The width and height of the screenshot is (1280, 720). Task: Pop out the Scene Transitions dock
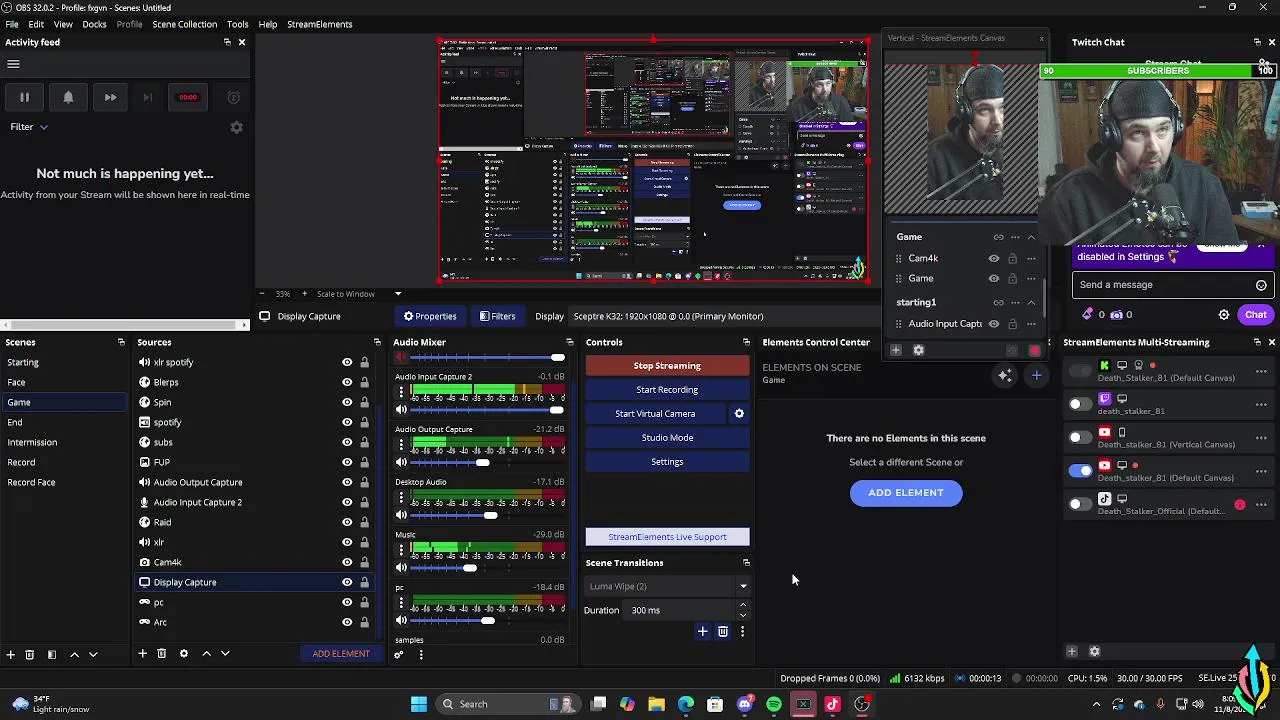pyautogui.click(x=746, y=563)
